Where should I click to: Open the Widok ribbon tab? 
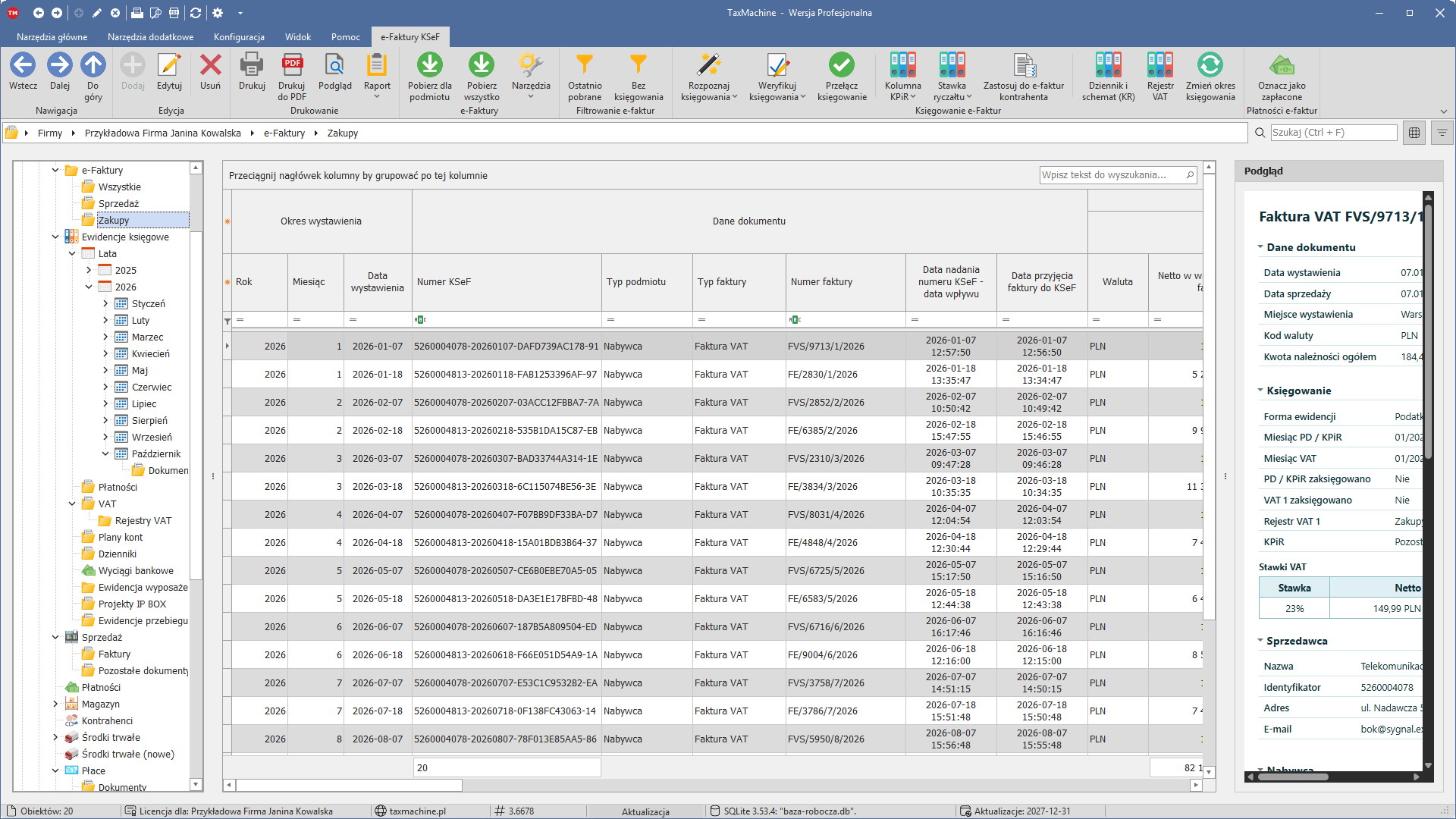[298, 36]
